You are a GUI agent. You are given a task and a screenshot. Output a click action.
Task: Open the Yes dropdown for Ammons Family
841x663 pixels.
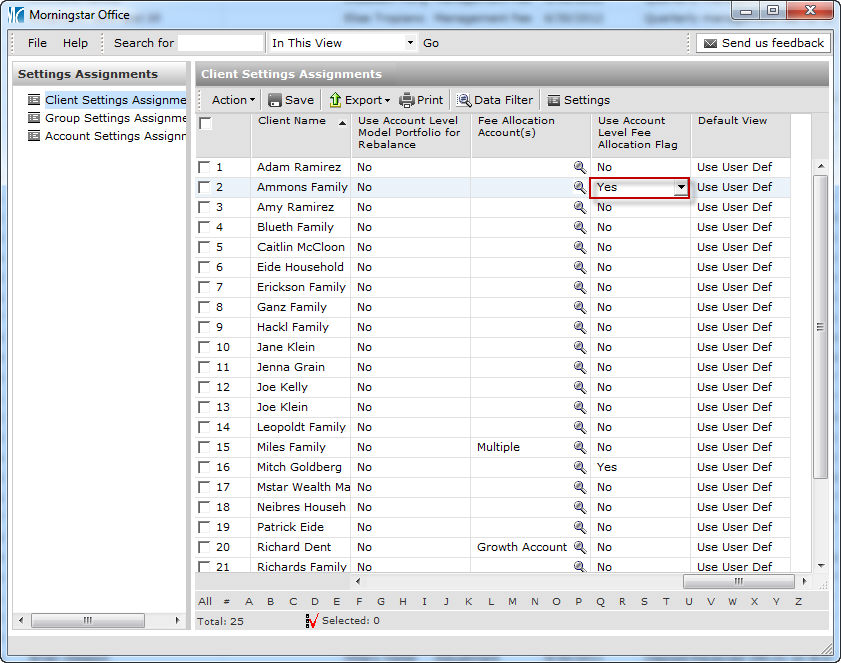pyautogui.click(x=681, y=187)
